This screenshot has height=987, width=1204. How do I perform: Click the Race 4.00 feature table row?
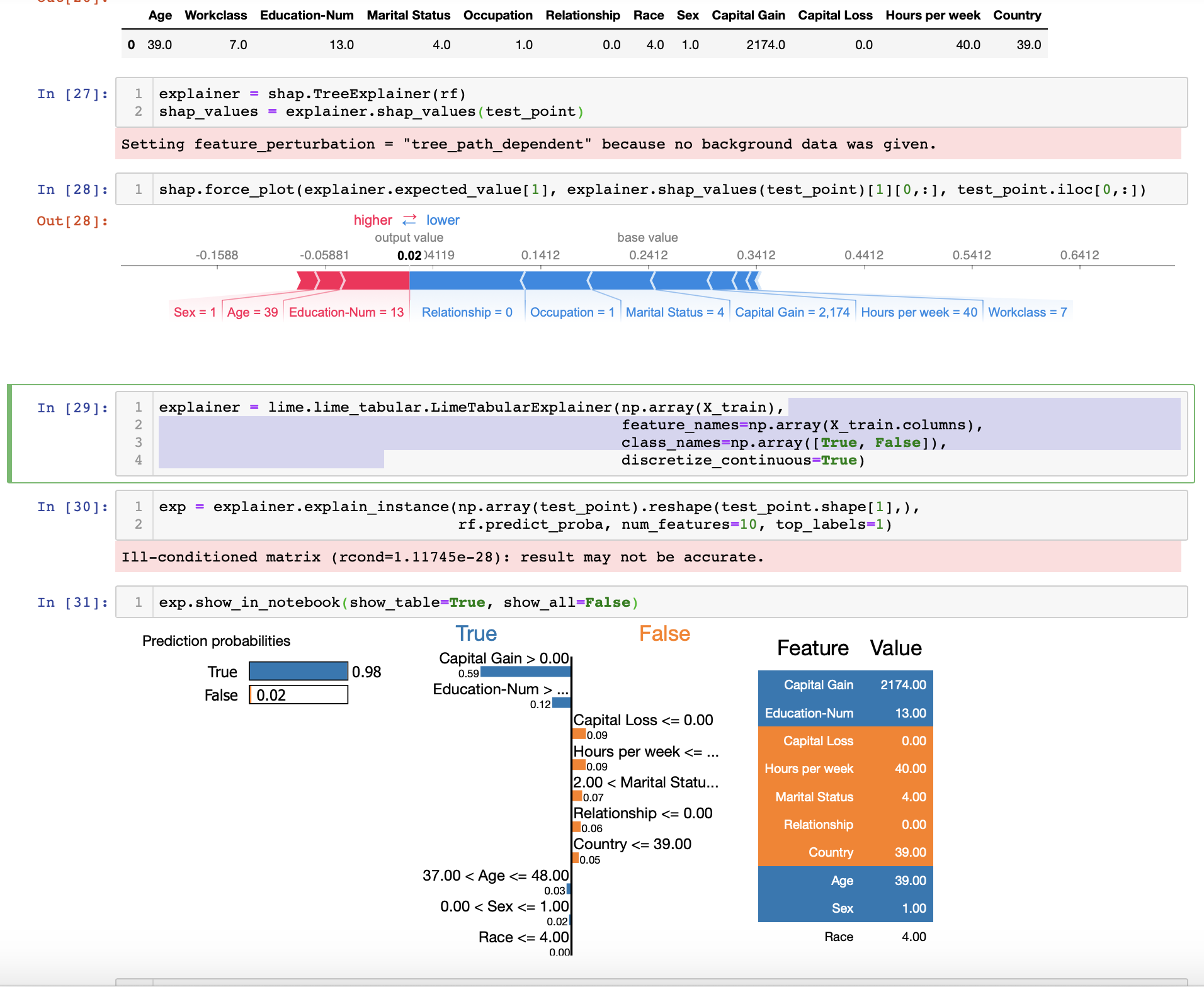click(845, 937)
